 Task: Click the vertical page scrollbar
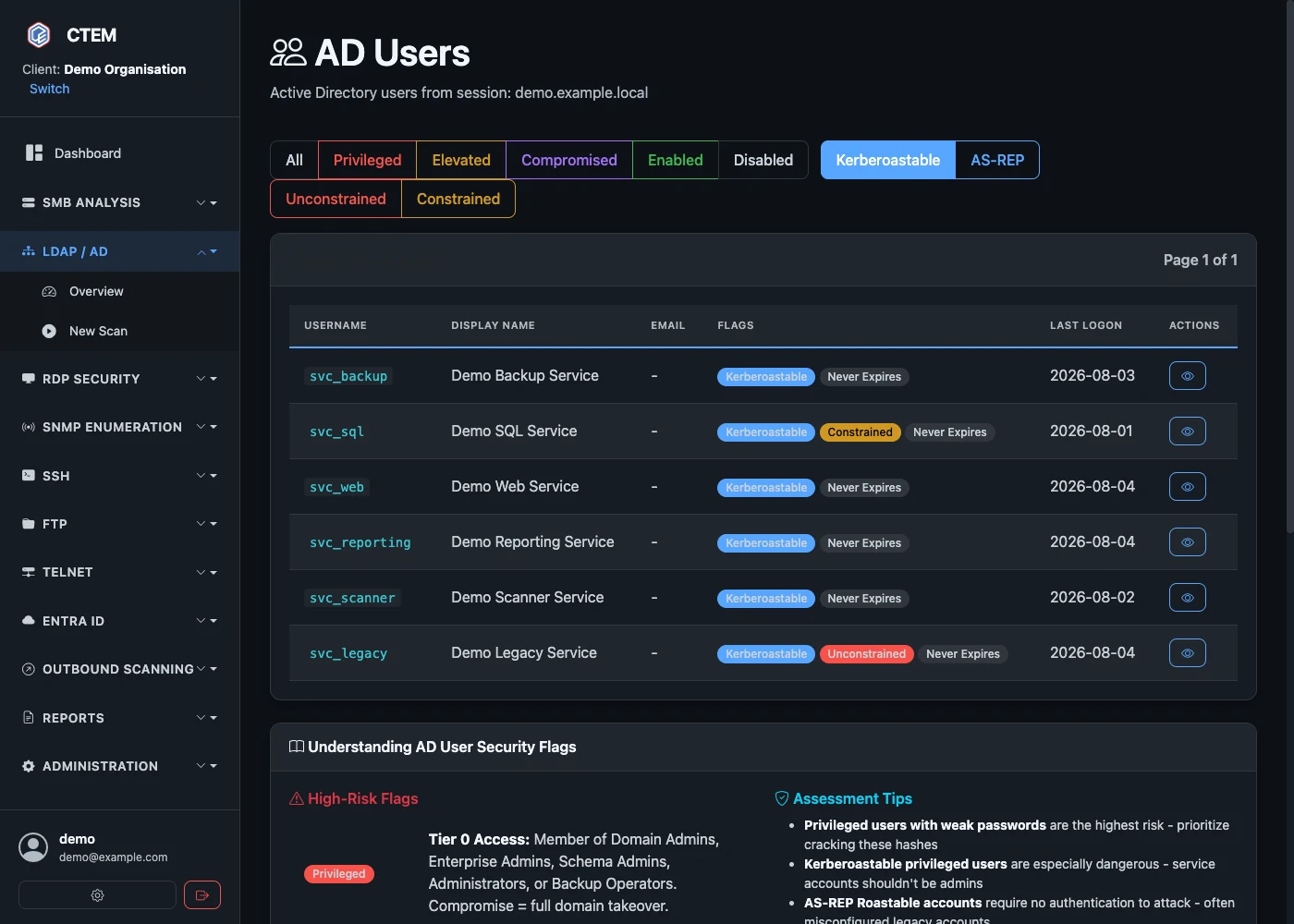(x=1290, y=268)
